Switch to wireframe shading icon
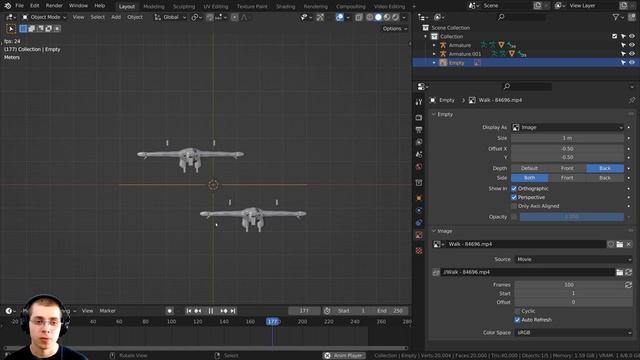Viewport: 640px width, 360px height. coord(370,17)
